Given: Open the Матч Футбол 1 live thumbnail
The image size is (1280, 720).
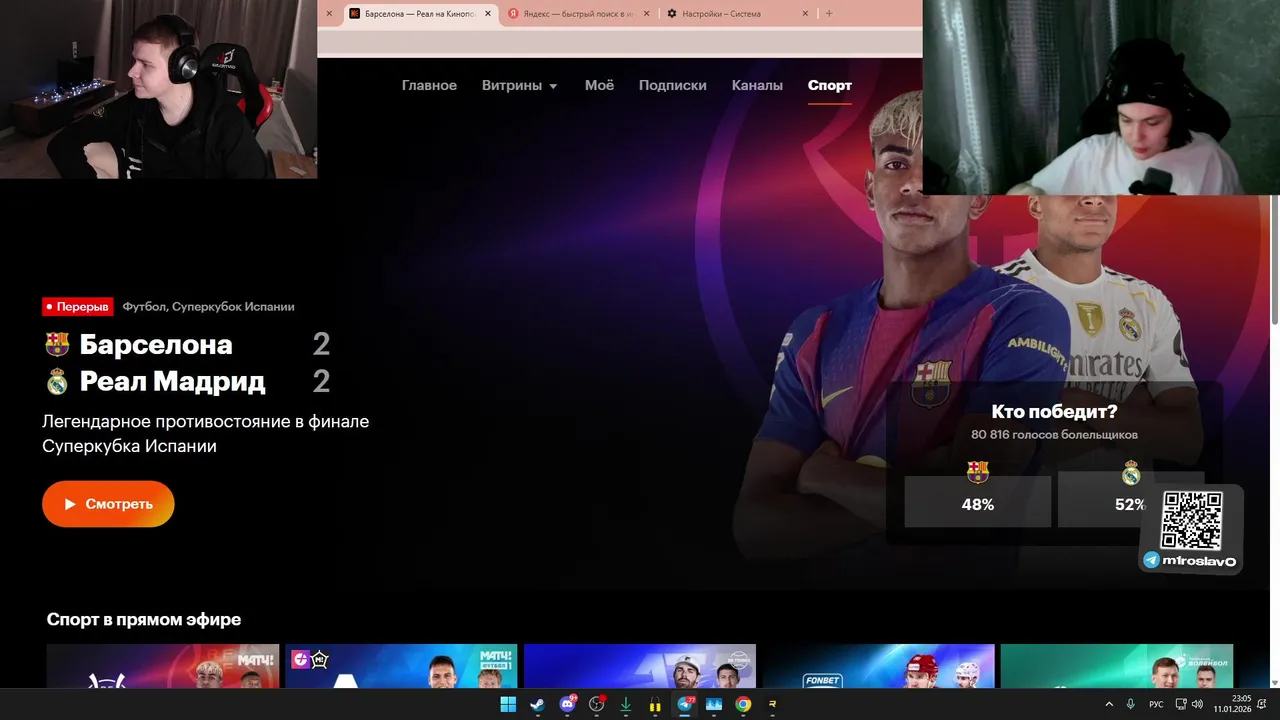Looking at the screenshot, I should [x=401, y=666].
